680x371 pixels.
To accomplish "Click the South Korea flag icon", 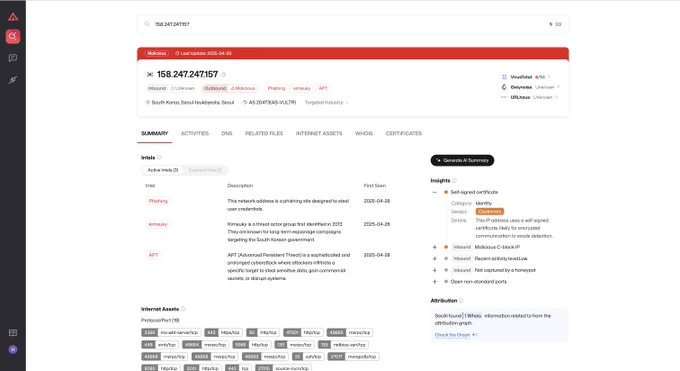I will click(x=150, y=75).
